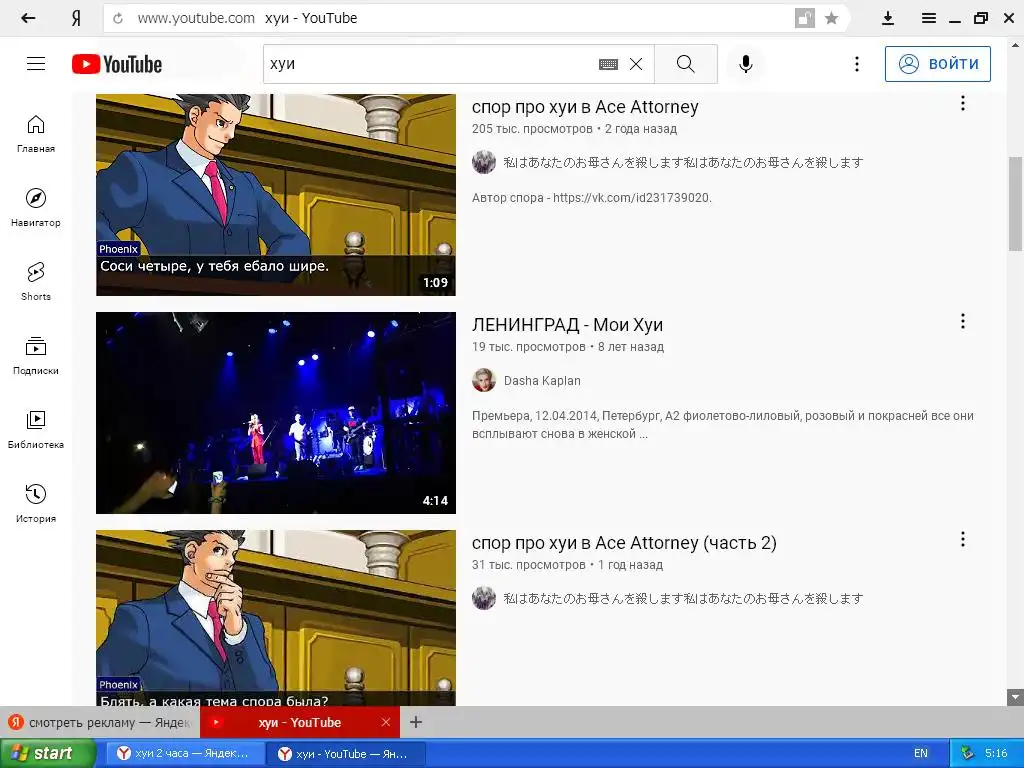This screenshot has height=768, width=1024.
Task: Go back with the browser back arrow
Action: [x=28, y=18]
